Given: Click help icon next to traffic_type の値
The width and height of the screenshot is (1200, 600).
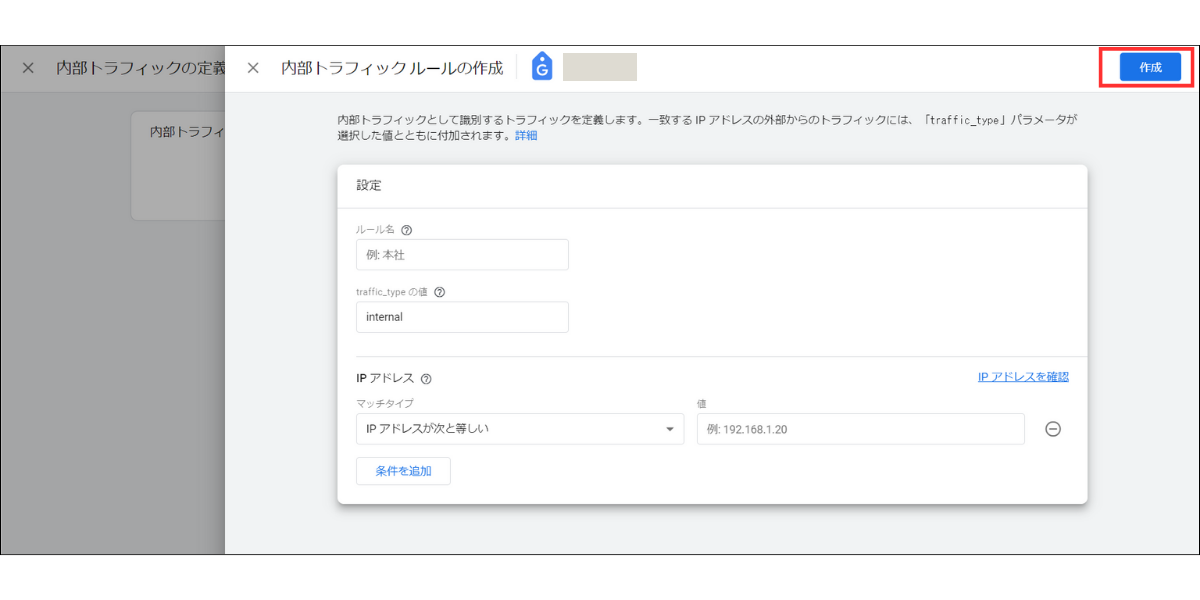Looking at the screenshot, I should [440, 293].
